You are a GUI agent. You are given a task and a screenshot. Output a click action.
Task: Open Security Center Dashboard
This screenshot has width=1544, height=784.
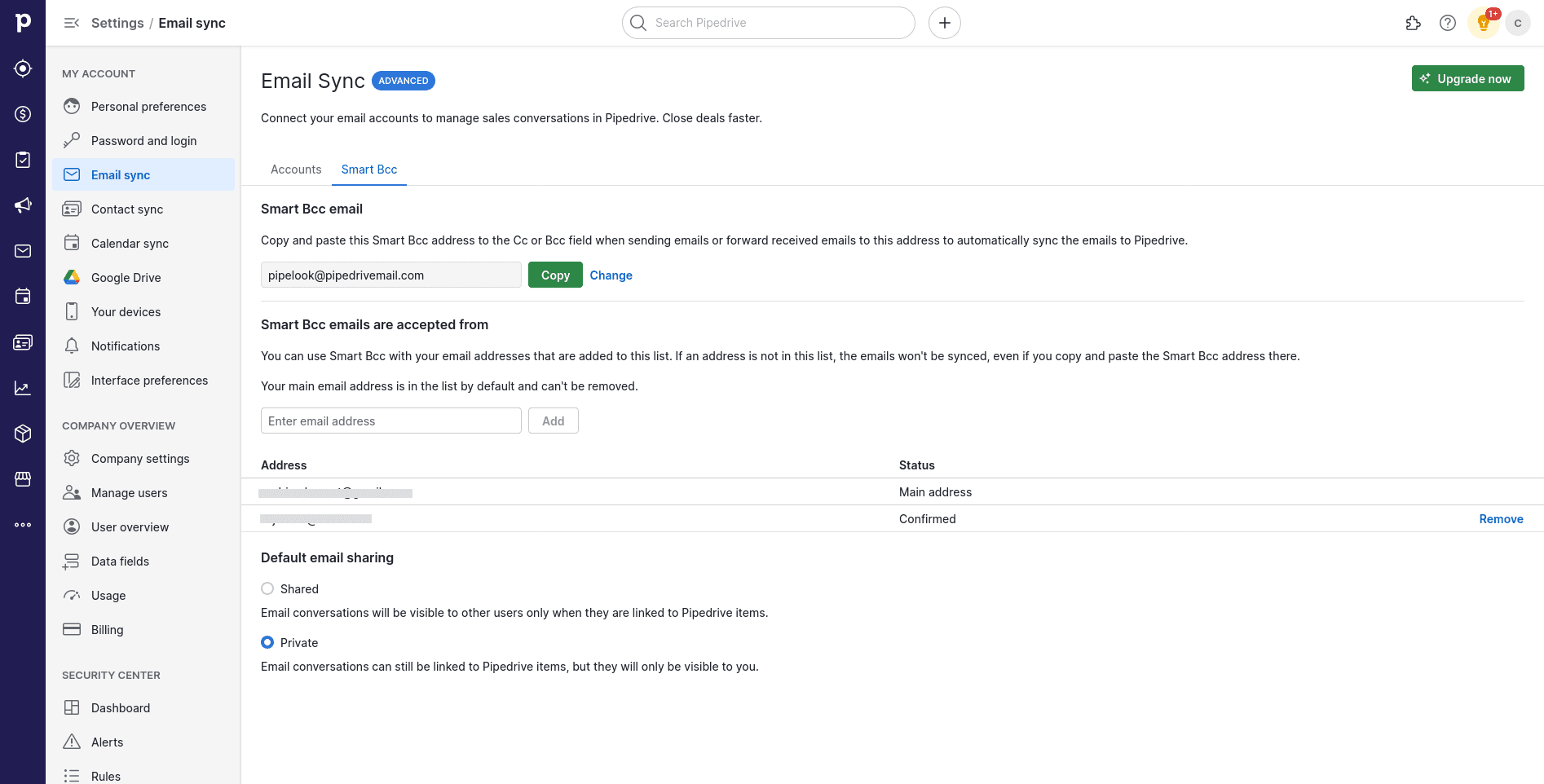[x=143, y=708]
